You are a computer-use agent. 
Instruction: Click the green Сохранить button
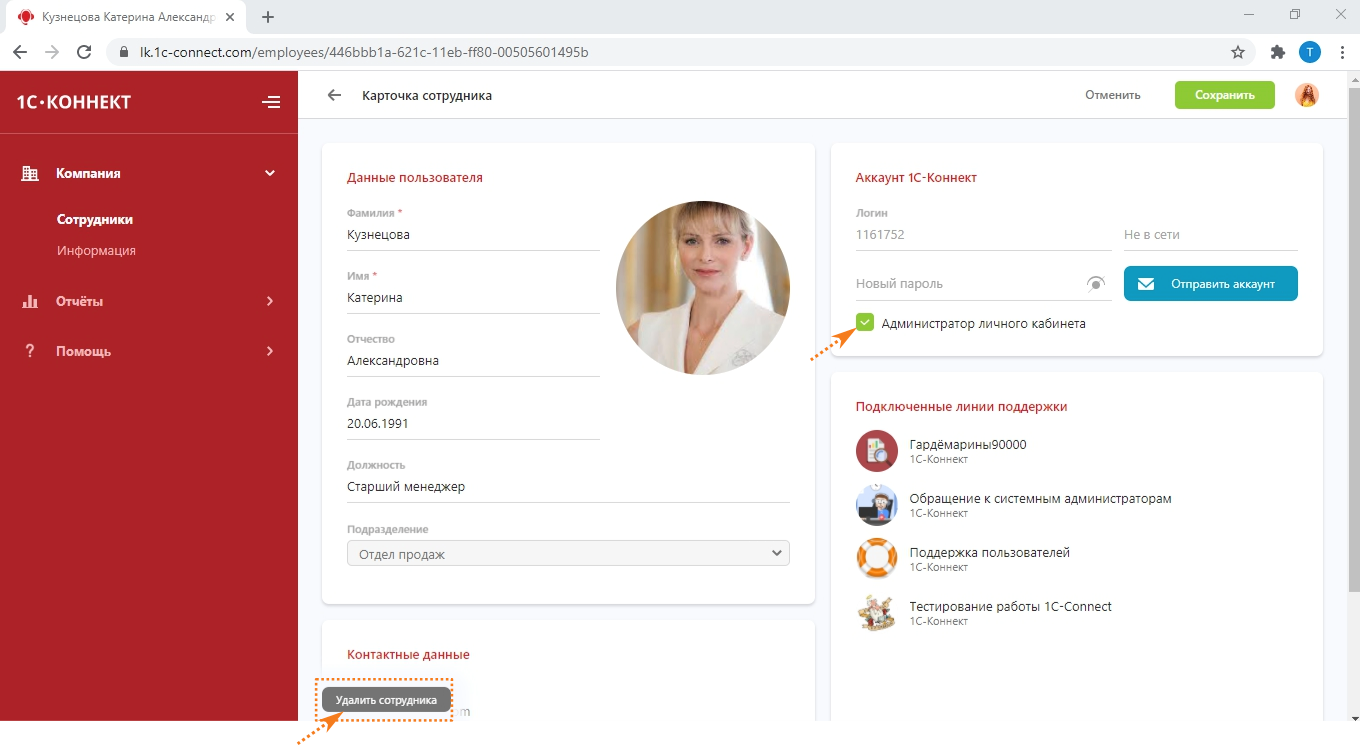1224,95
